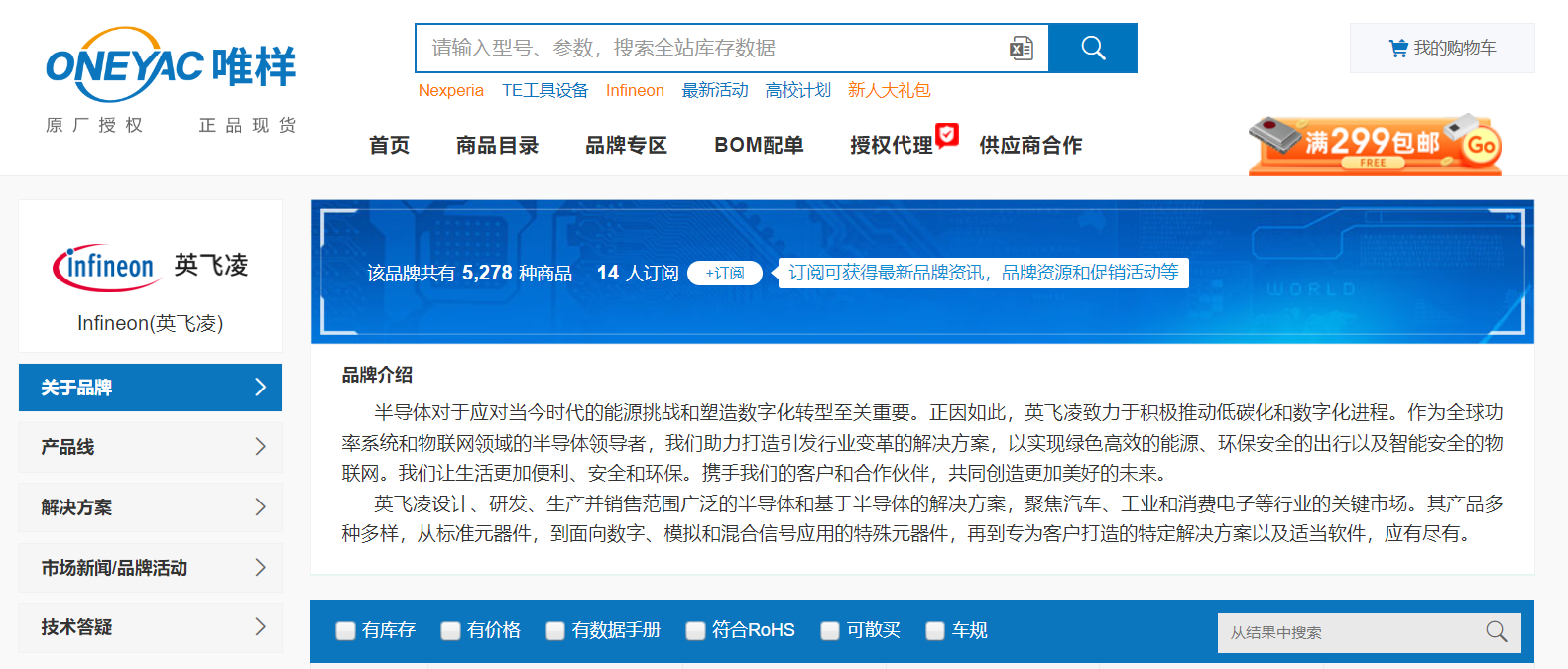The image size is (1568, 669).
Task: Toggle the 符合RoHS checkbox
Action: point(695,631)
